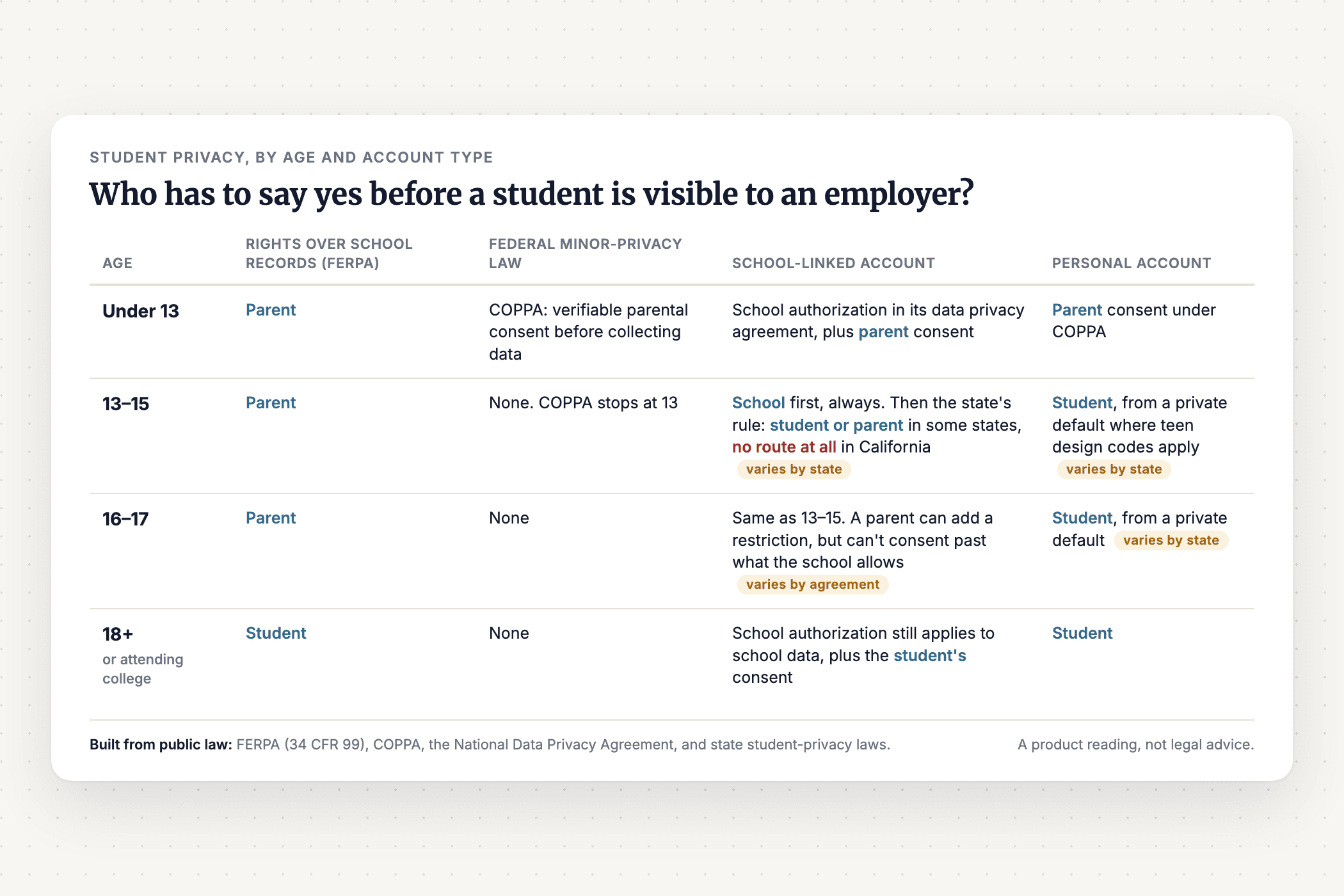This screenshot has height=896, width=1344.
Task: Click the 'Rights over school records (FERPA)' header
Action: point(329,253)
